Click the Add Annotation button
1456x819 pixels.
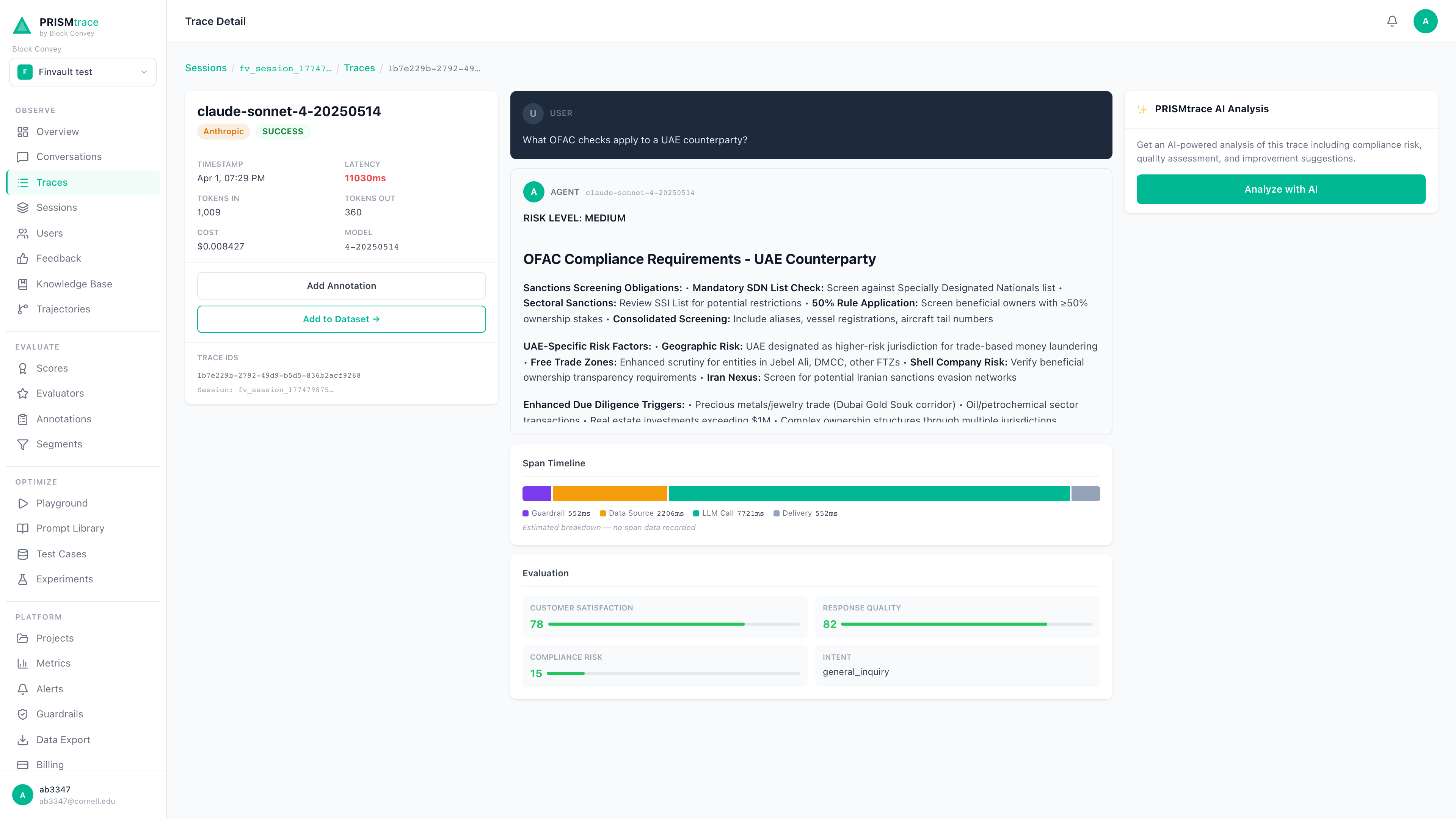click(341, 286)
